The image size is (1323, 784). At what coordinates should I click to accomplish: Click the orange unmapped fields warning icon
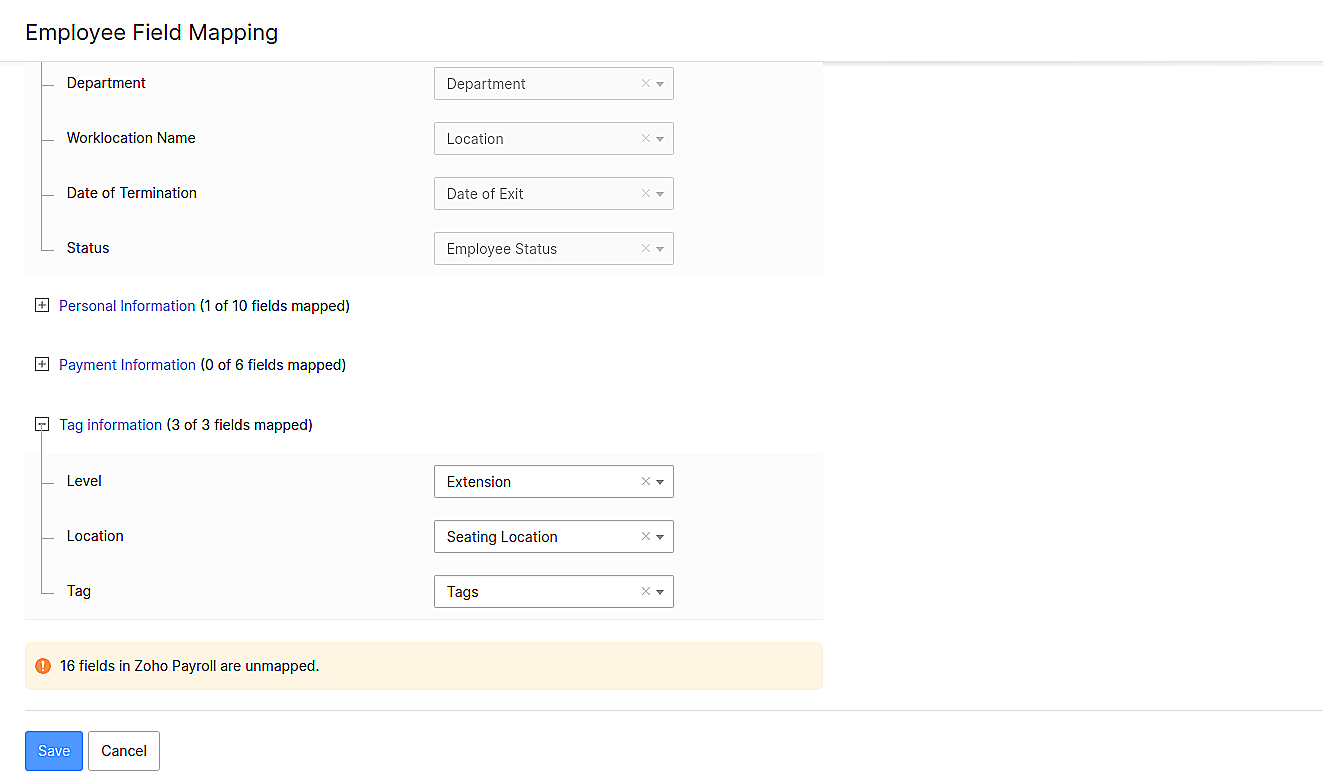coord(43,666)
